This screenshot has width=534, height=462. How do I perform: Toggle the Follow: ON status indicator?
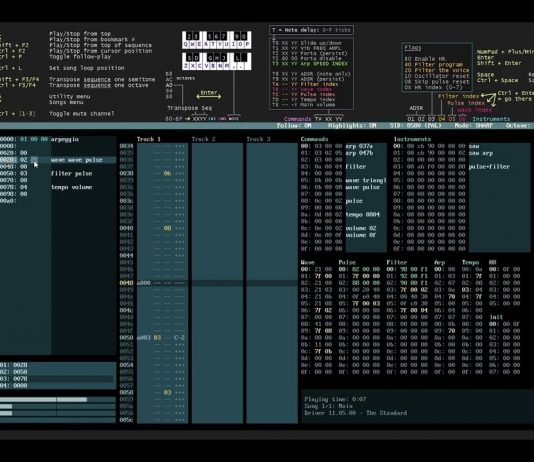pos(294,126)
